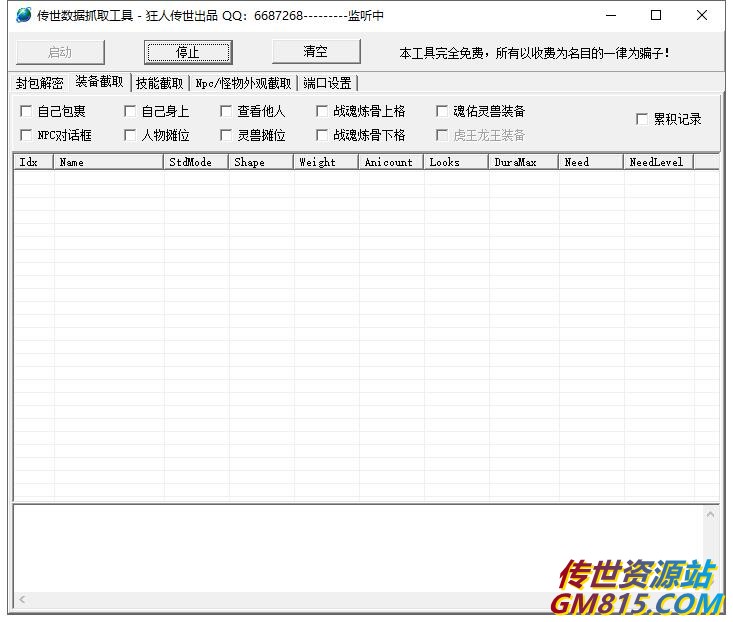Screen dimensions: 733x622
Task: Click the greyed 虎王龙王装备 checkbox
Action: click(442, 136)
